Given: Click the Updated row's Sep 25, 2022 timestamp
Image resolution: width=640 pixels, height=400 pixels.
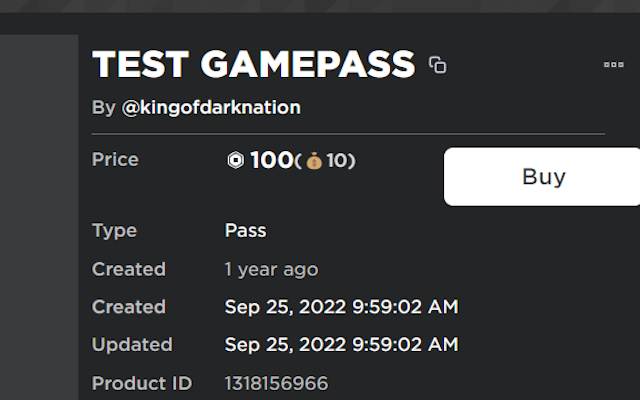Looking at the screenshot, I should click(x=341, y=345).
